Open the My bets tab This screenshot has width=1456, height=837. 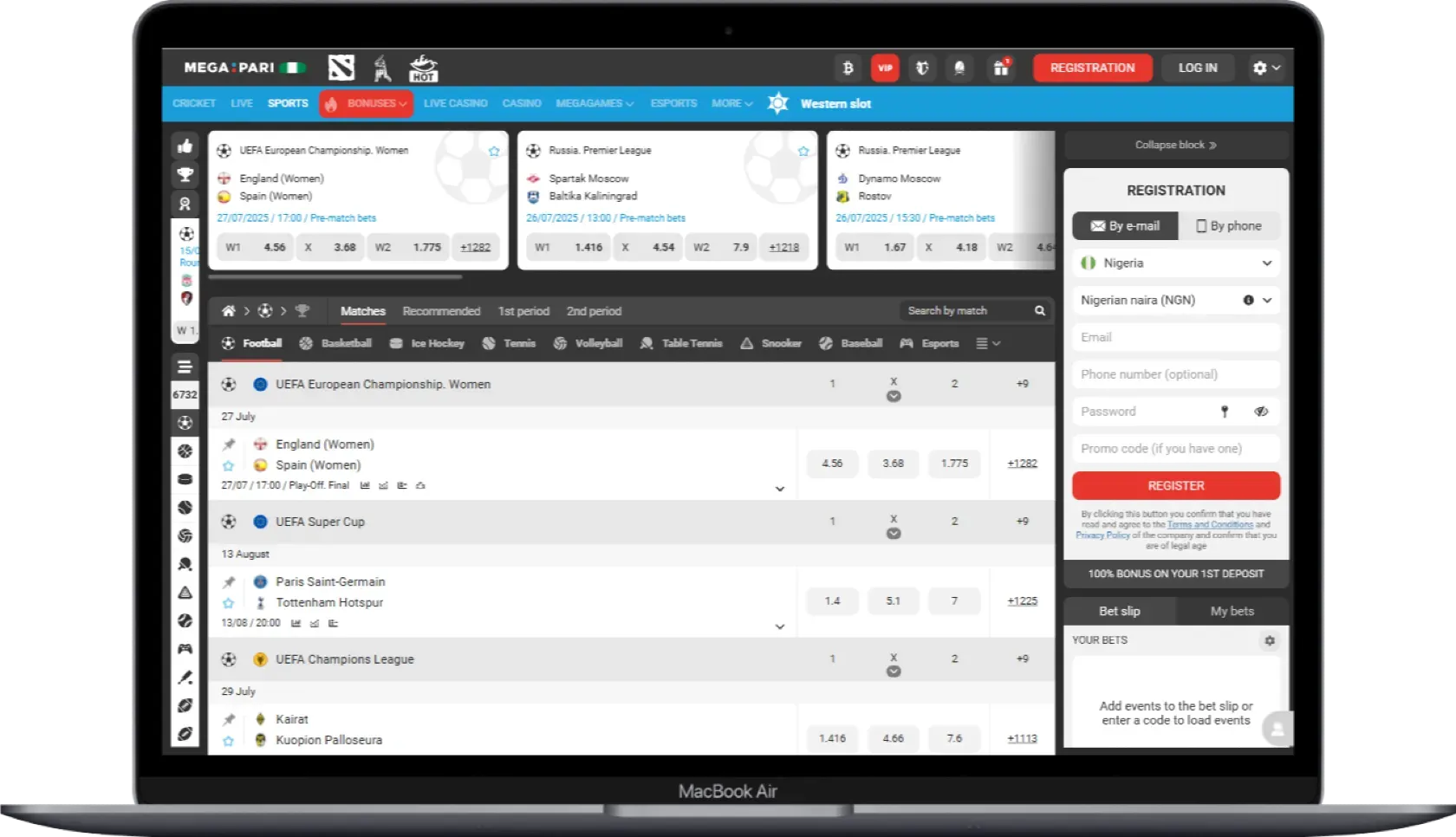1232,612
